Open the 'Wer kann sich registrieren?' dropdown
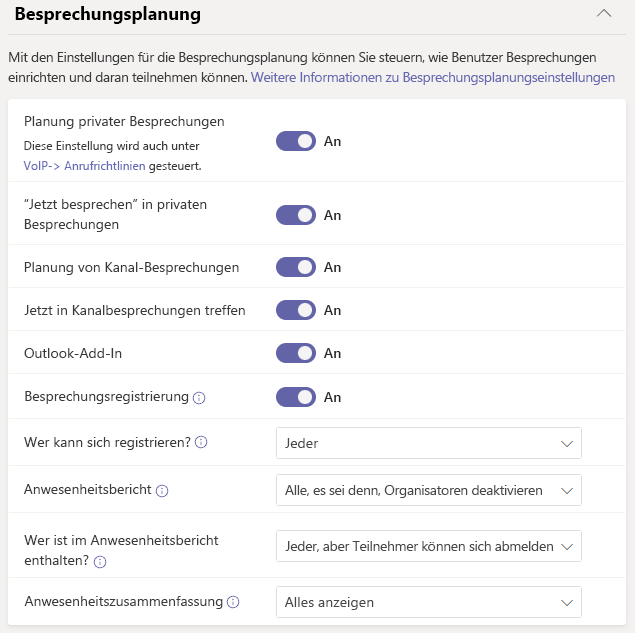 (428, 442)
